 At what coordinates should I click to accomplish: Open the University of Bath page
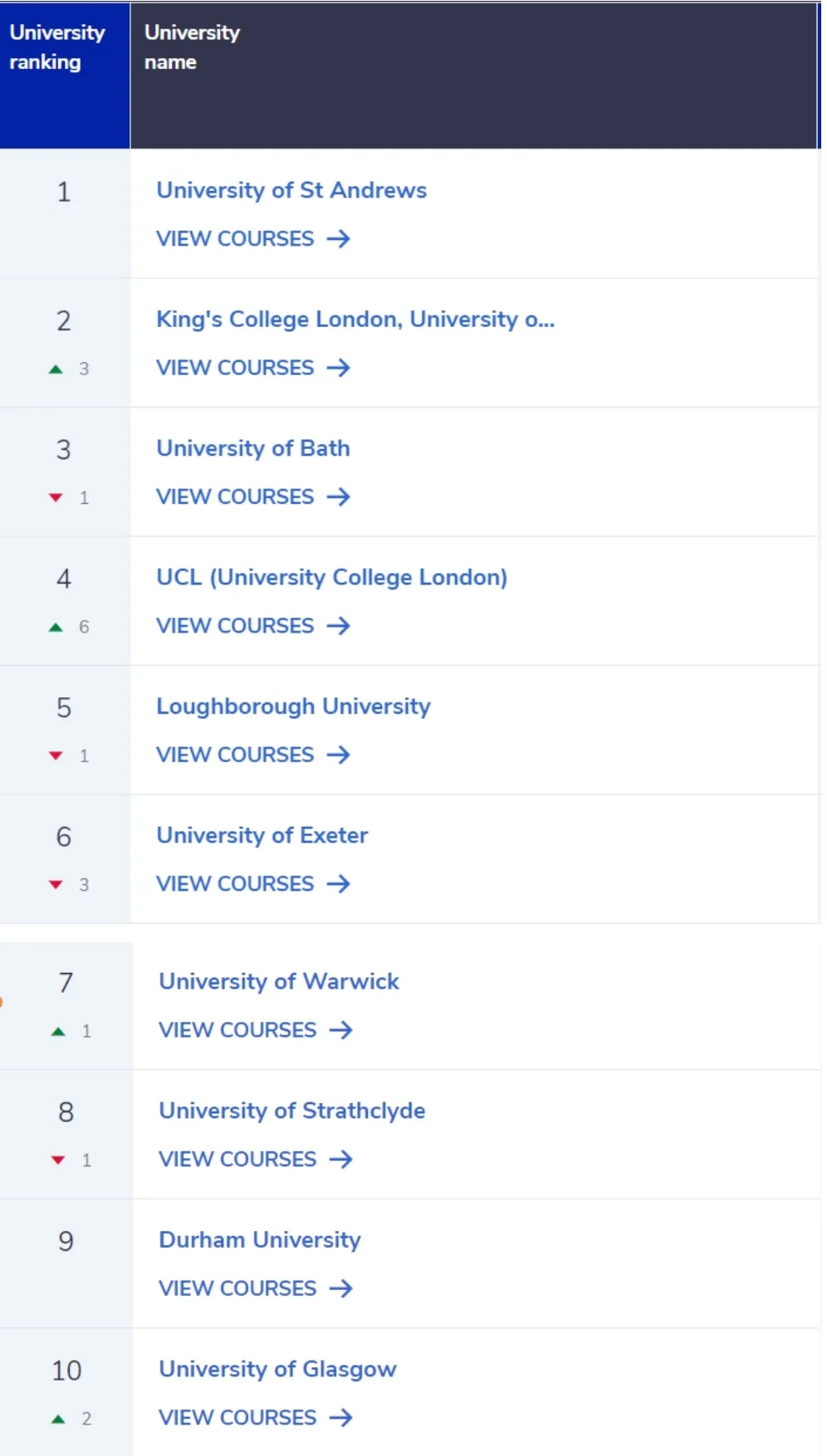click(x=253, y=448)
